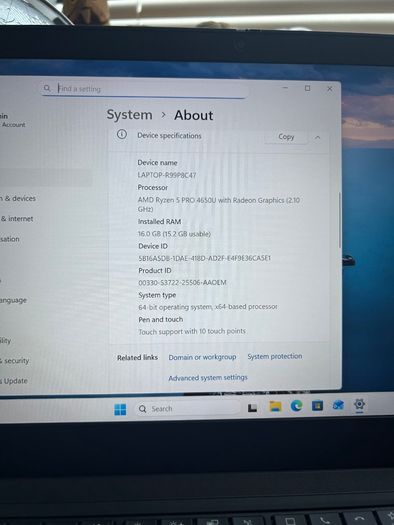Open Advanced system settings link
The height and width of the screenshot is (525, 394).
(208, 378)
